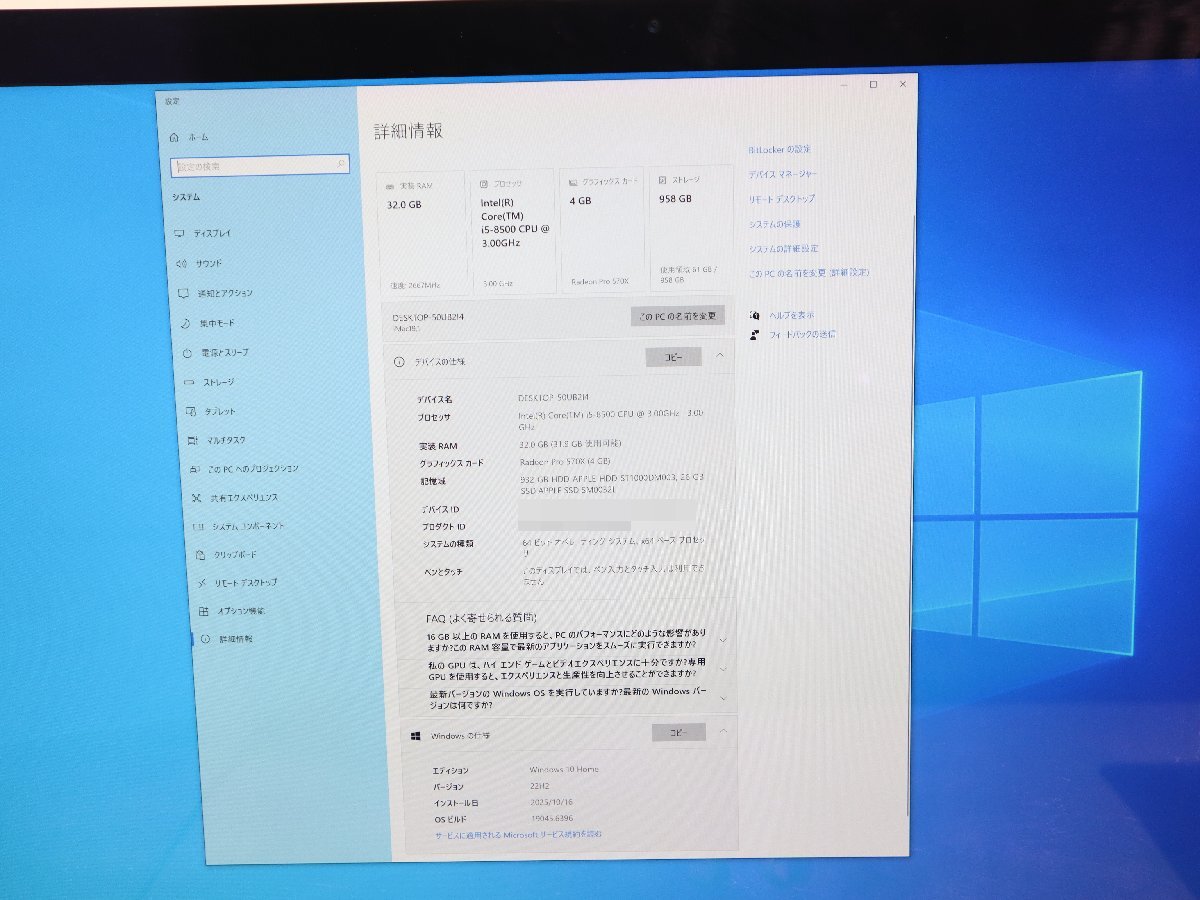Screen dimensions: 1200x900
Task: Open the システムの保護 link
Action: point(775,224)
